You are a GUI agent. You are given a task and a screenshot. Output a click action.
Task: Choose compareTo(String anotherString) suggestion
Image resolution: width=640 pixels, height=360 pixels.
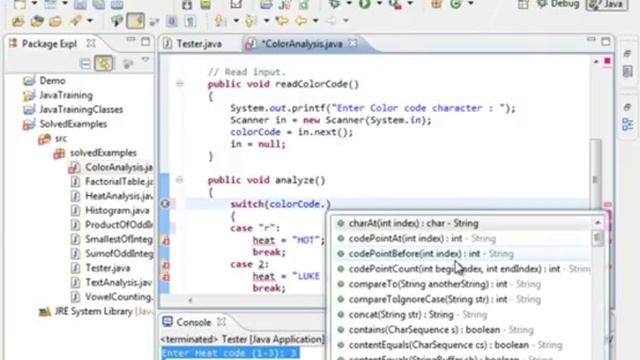[x=462, y=284]
